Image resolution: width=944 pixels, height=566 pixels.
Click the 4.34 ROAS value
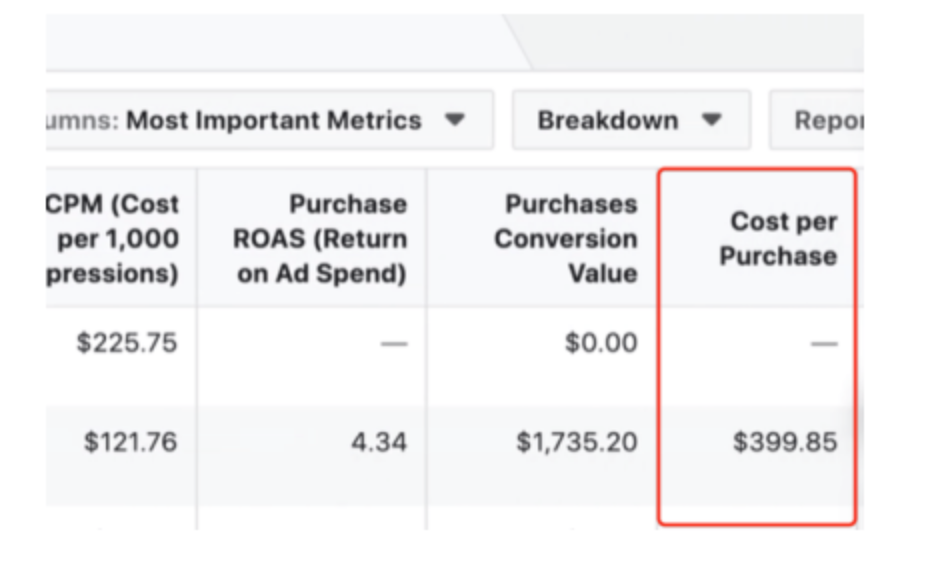379,441
